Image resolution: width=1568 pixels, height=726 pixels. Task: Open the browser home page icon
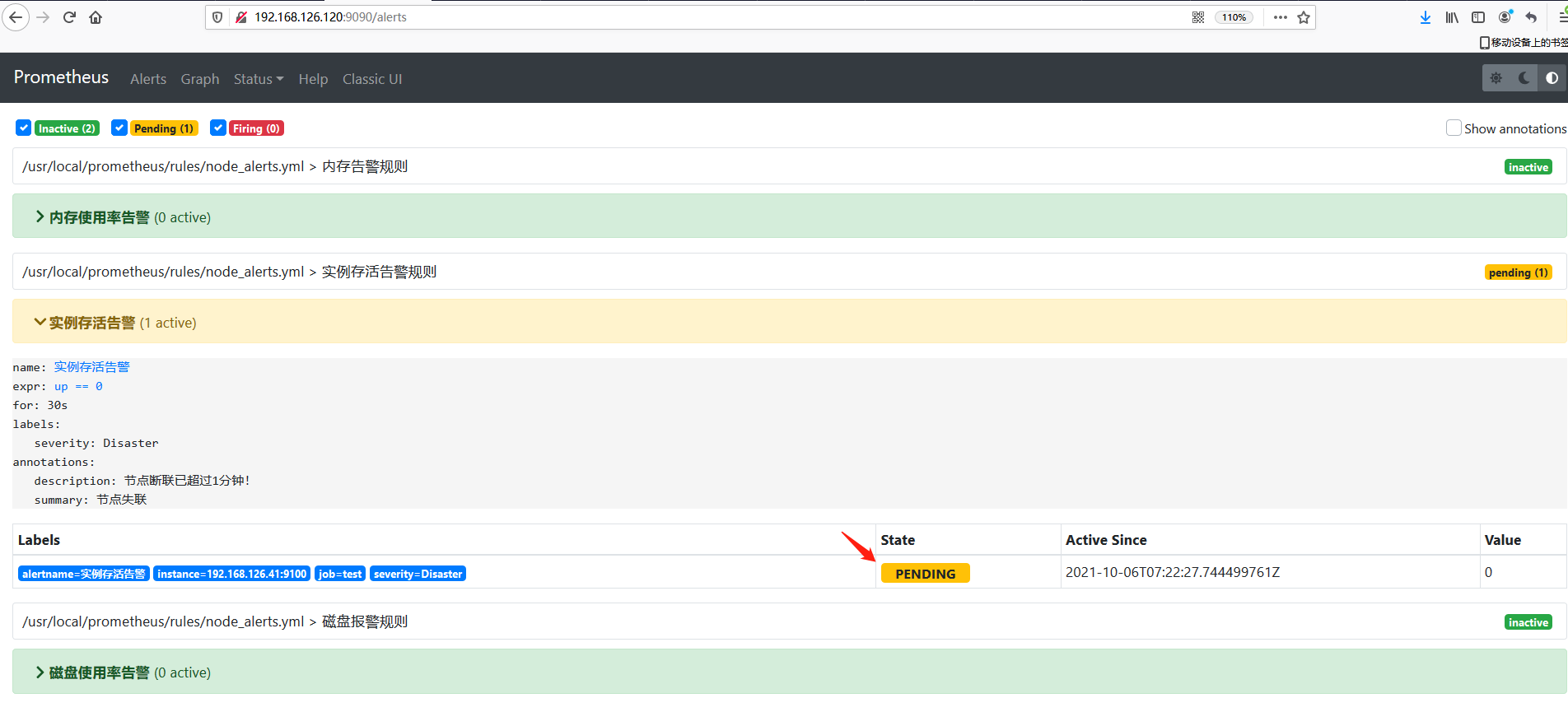96,17
